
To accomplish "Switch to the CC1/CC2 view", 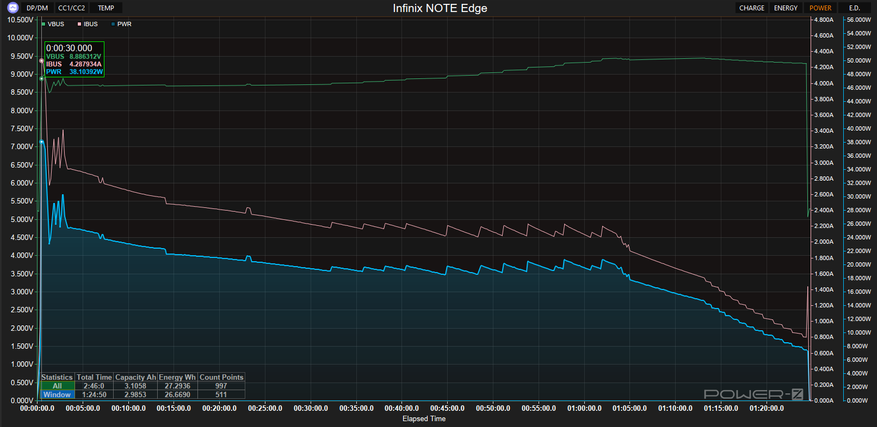I will (x=72, y=8).
